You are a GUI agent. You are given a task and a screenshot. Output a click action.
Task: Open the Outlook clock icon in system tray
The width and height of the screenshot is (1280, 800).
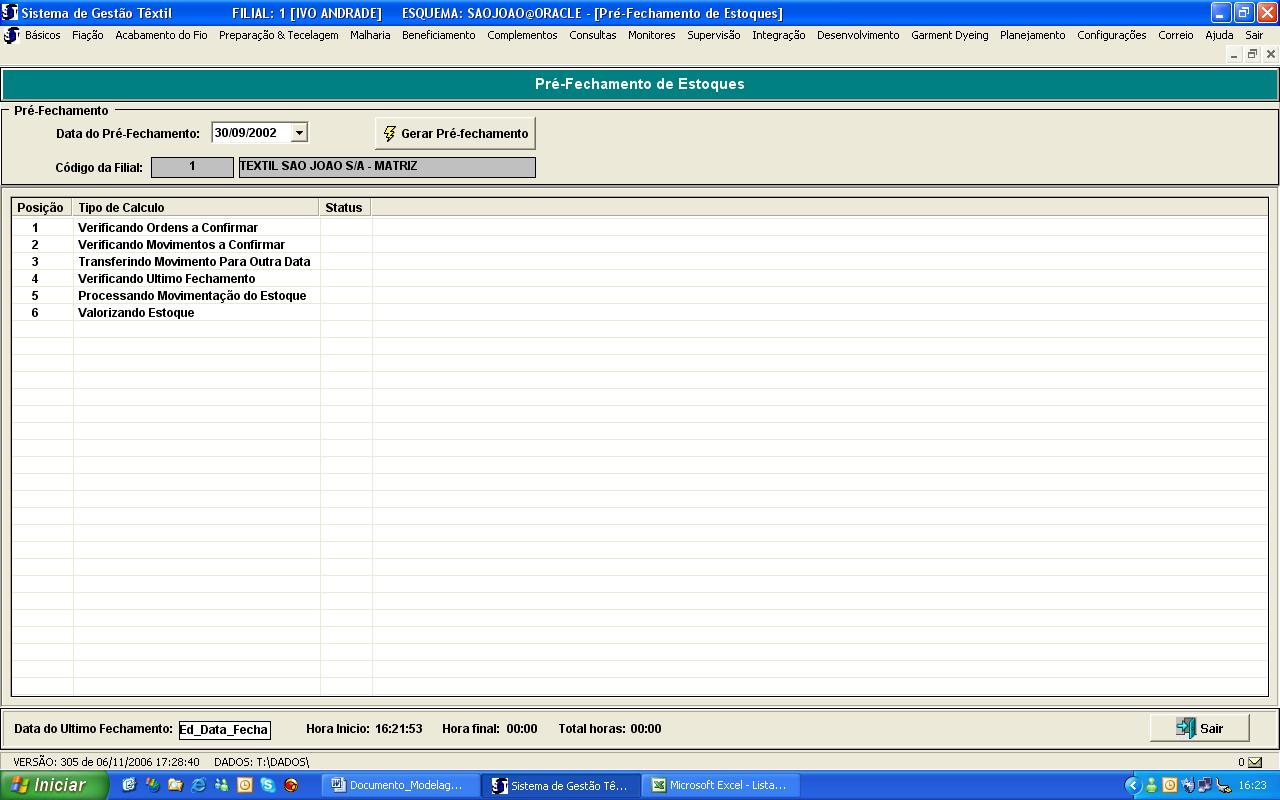[x=1169, y=785]
